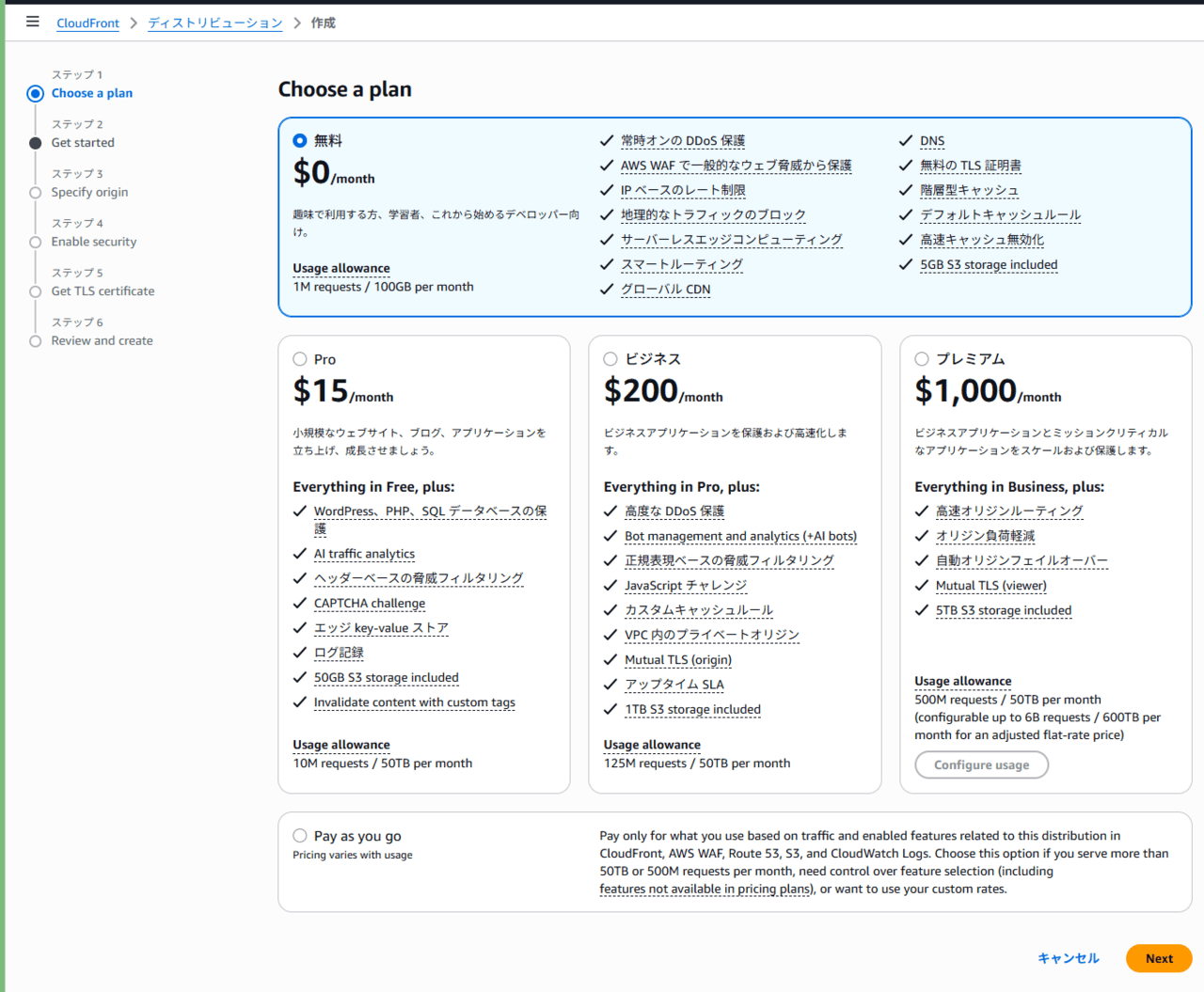Click Mutual TLS (origin) feature
The image size is (1204, 992).
coord(678,661)
